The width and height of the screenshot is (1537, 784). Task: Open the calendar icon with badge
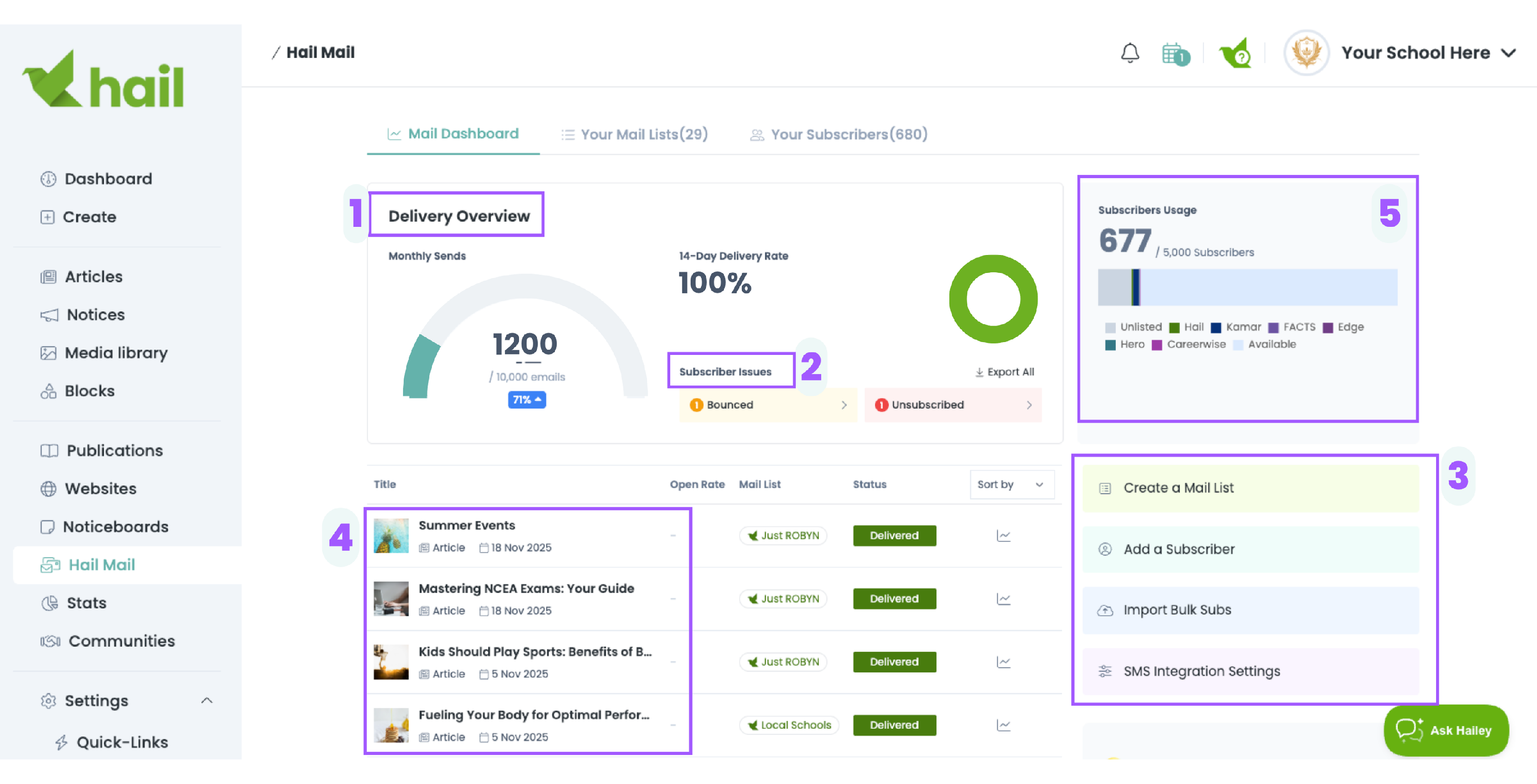pyautogui.click(x=1174, y=54)
